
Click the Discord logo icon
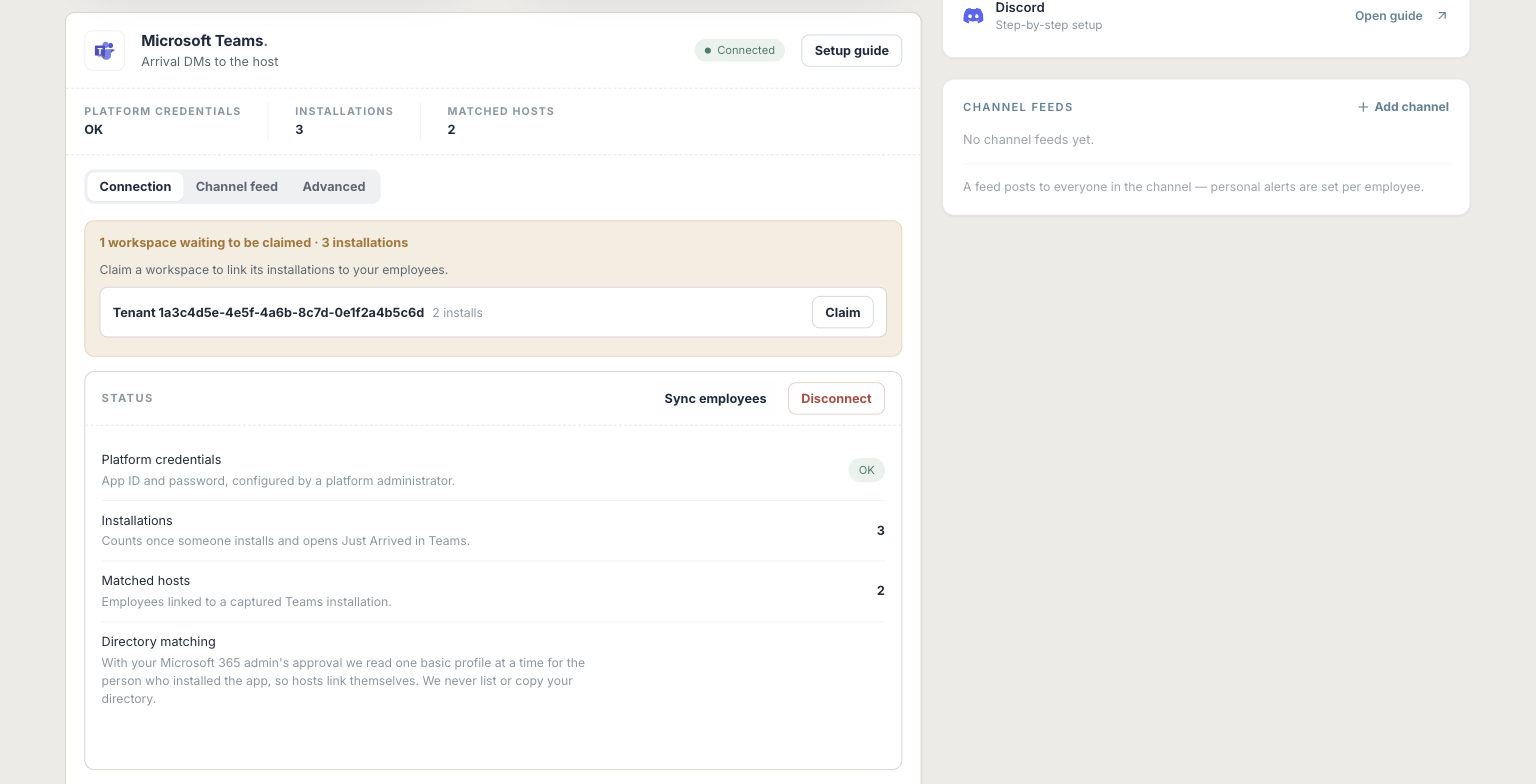coord(973,16)
